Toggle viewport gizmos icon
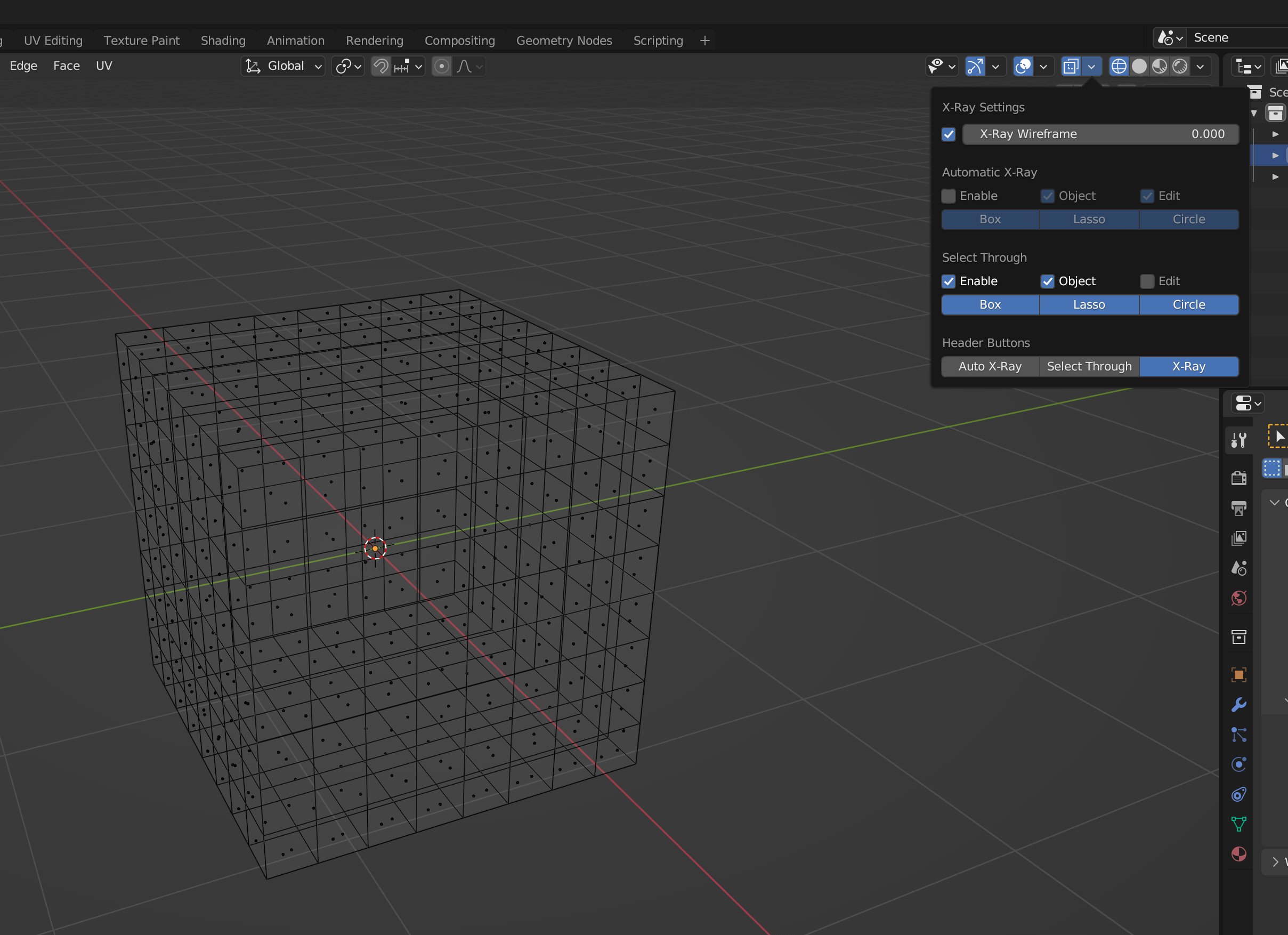The image size is (1288, 935). point(975,67)
